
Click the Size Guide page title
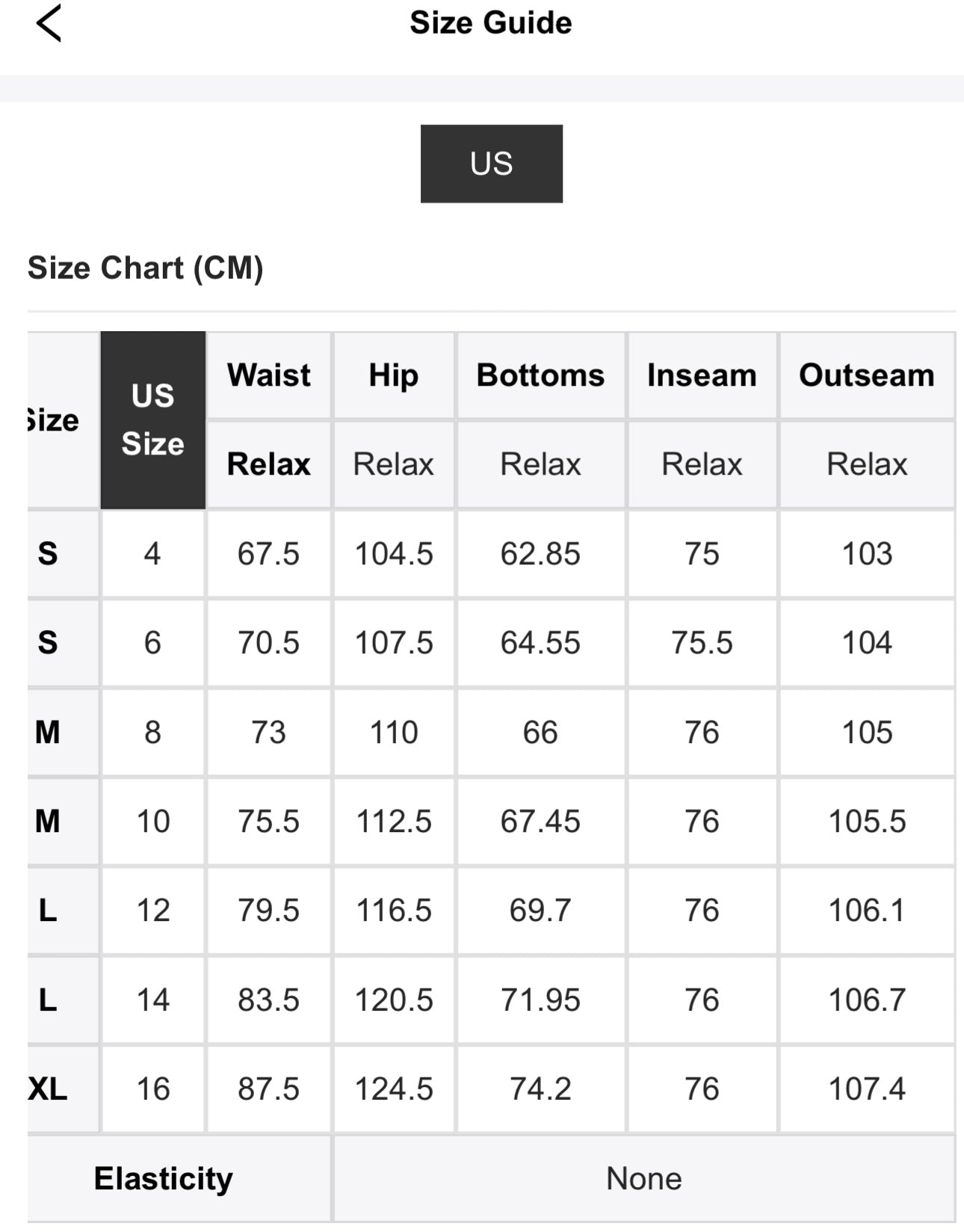coord(490,23)
